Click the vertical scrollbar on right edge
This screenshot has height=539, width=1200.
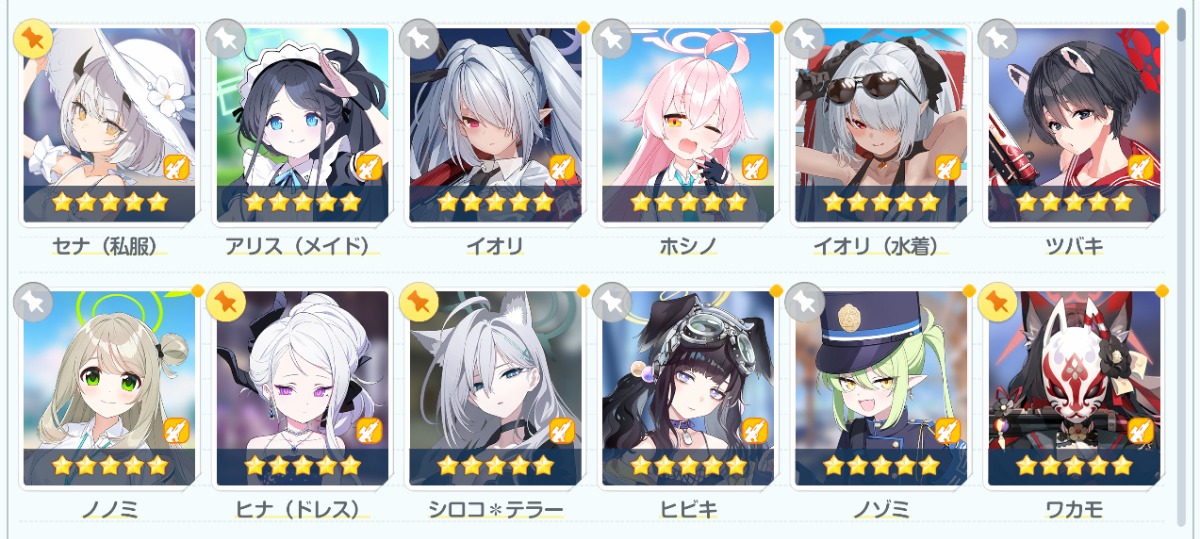tap(1183, 269)
